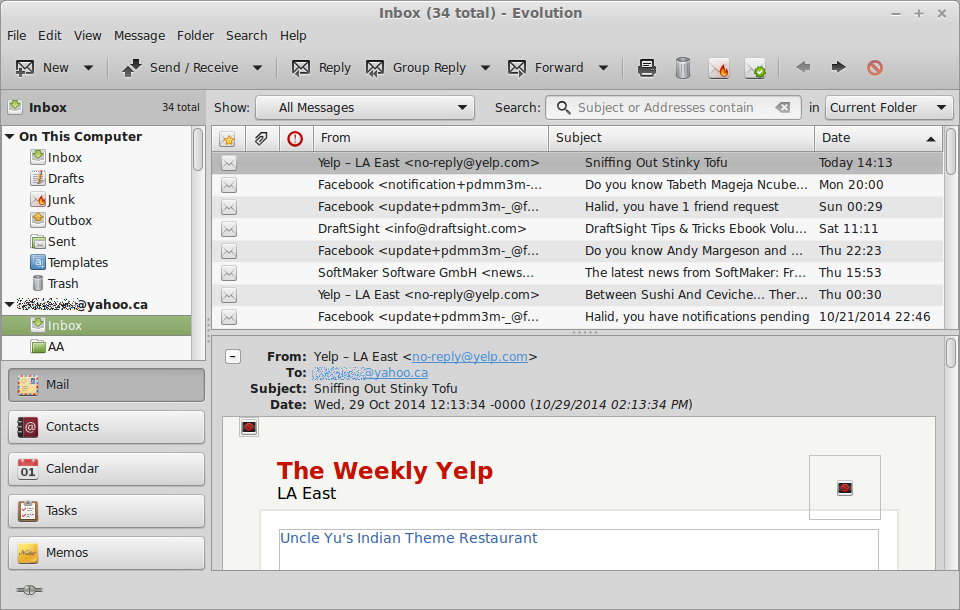The image size is (960, 610).
Task: Click the search magnifier icon
Action: point(563,108)
